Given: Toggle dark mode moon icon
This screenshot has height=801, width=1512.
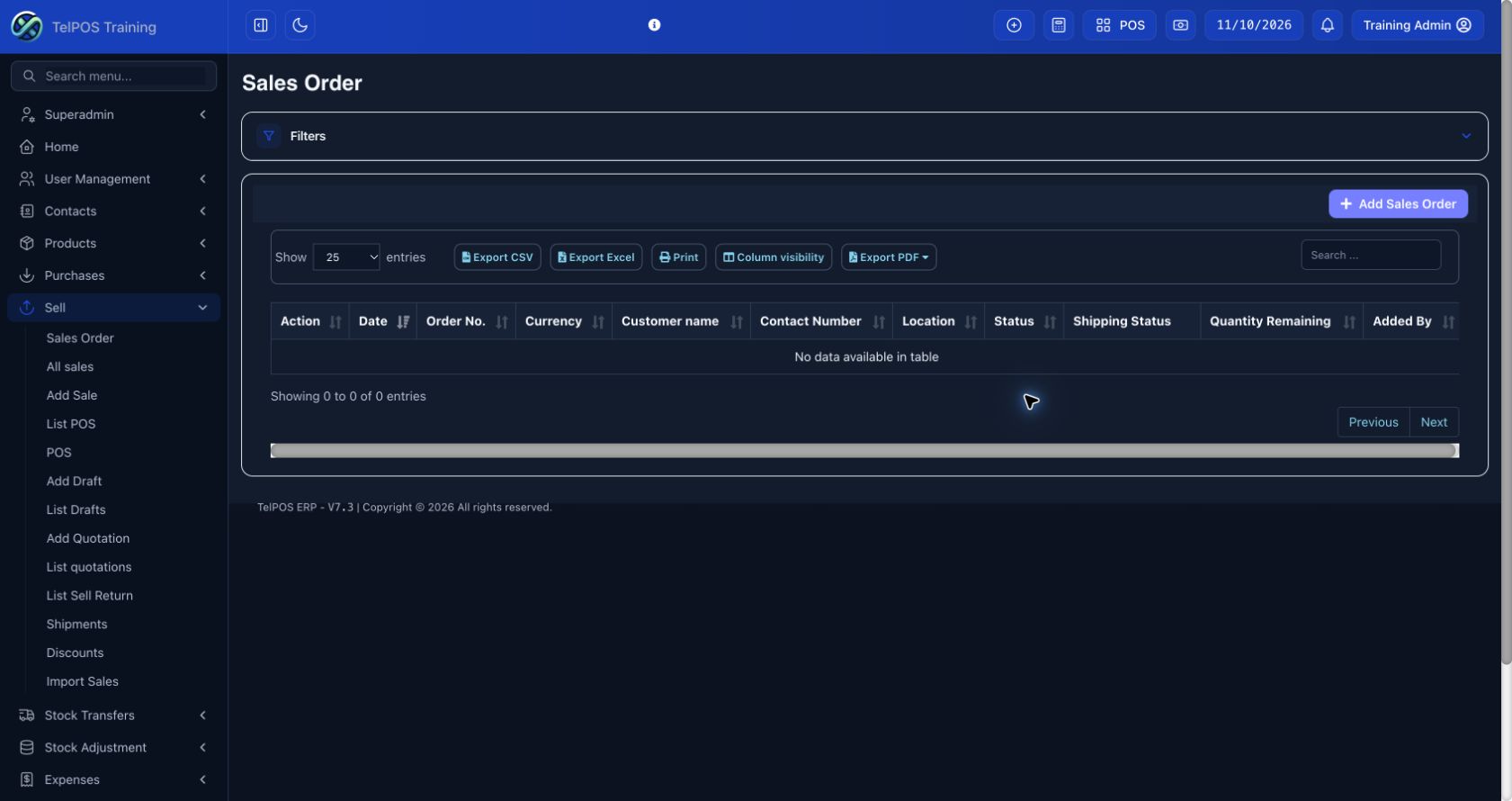Looking at the screenshot, I should click(300, 25).
